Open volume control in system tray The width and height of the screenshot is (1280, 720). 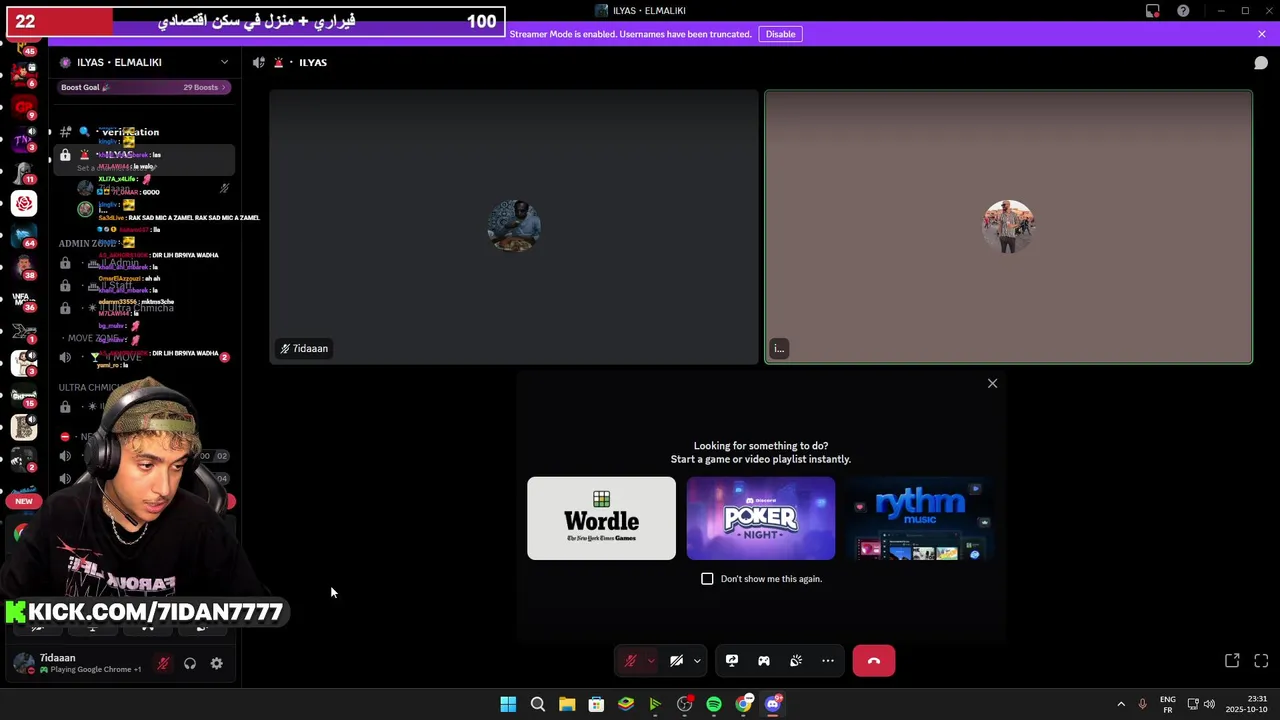pyautogui.click(x=1209, y=704)
